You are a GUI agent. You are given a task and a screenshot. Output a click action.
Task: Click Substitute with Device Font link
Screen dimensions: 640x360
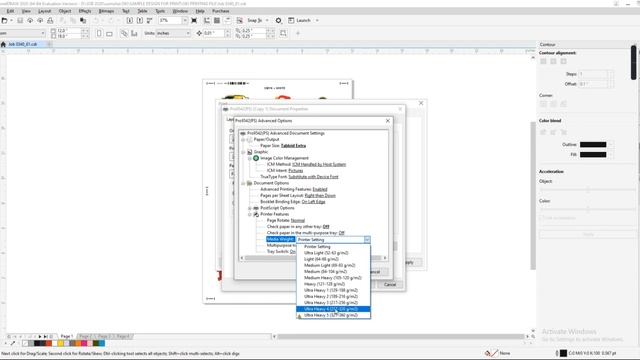[x=313, y=177]
